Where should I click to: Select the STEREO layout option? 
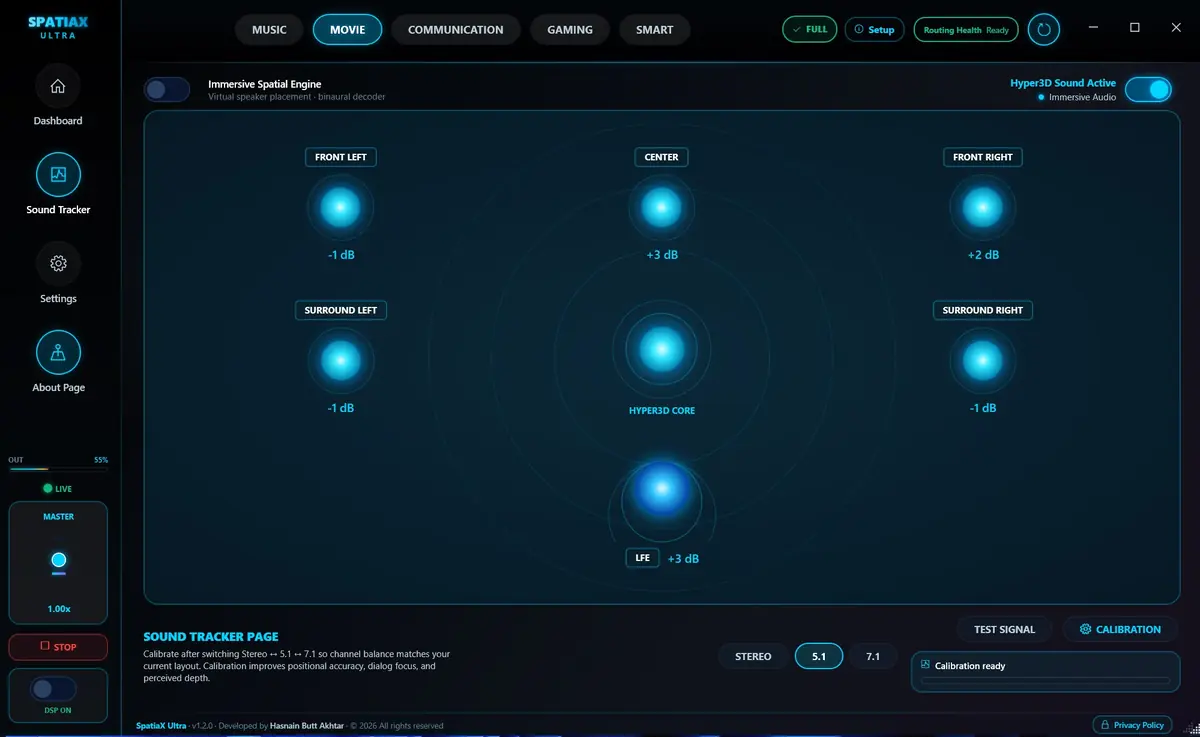point(753,656)
